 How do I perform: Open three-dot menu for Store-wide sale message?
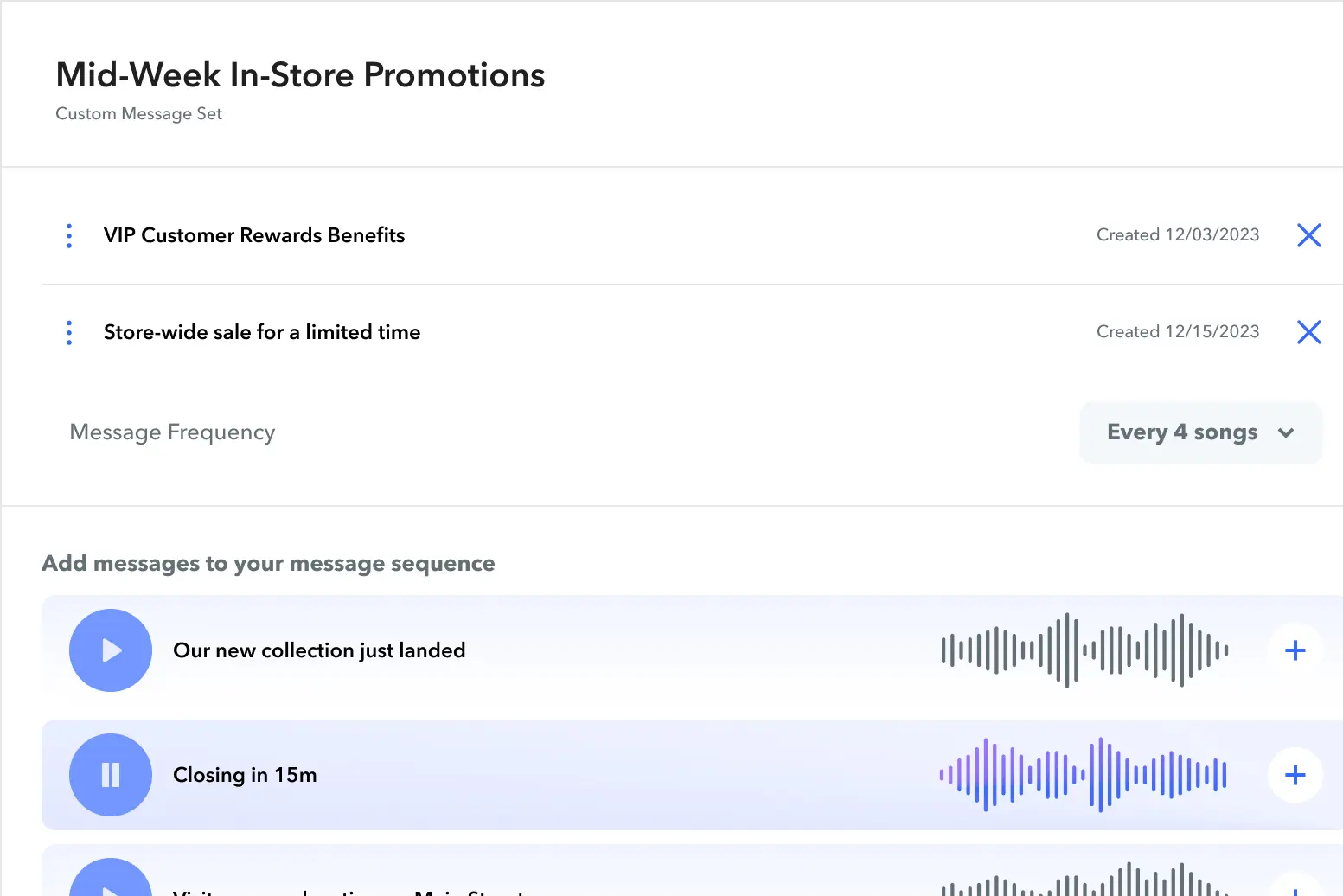[69, 332]
